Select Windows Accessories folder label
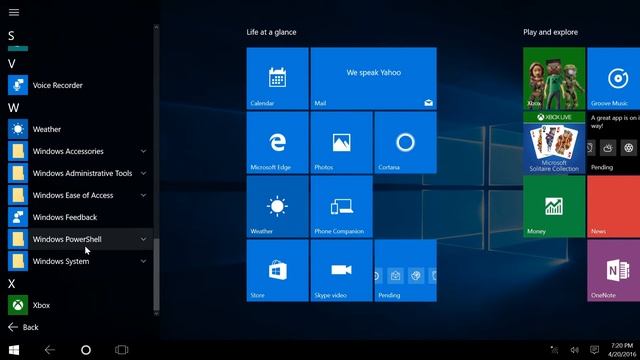The height and width of the screenshot is (360, 640). coord(68,151)
